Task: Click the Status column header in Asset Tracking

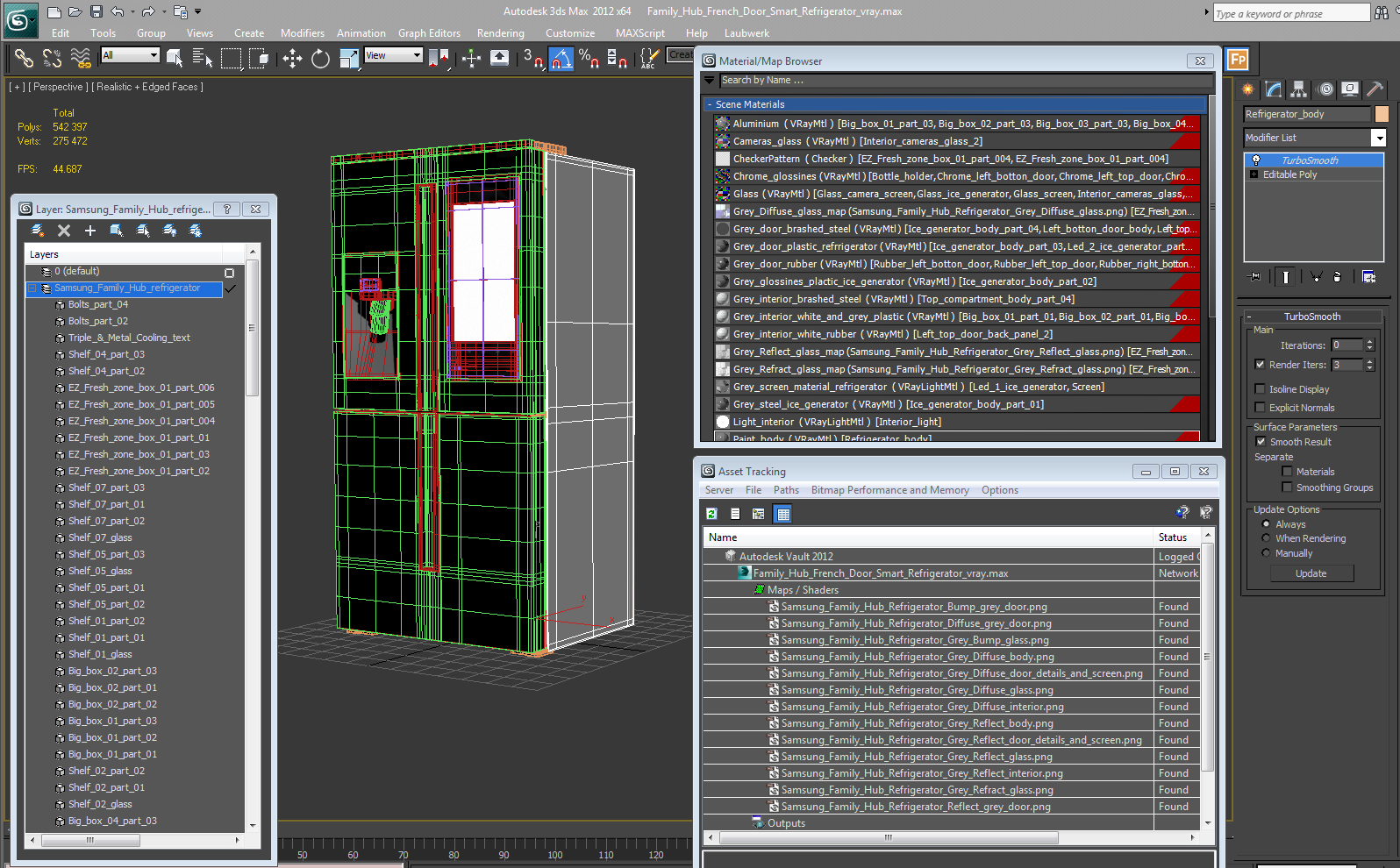Action: [1177, 537]
